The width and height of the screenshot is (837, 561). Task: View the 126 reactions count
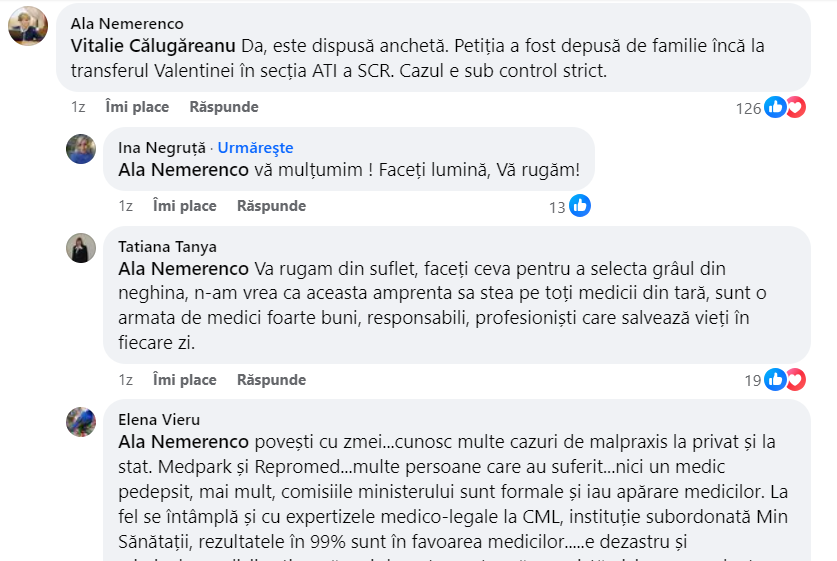coord(748,108)
